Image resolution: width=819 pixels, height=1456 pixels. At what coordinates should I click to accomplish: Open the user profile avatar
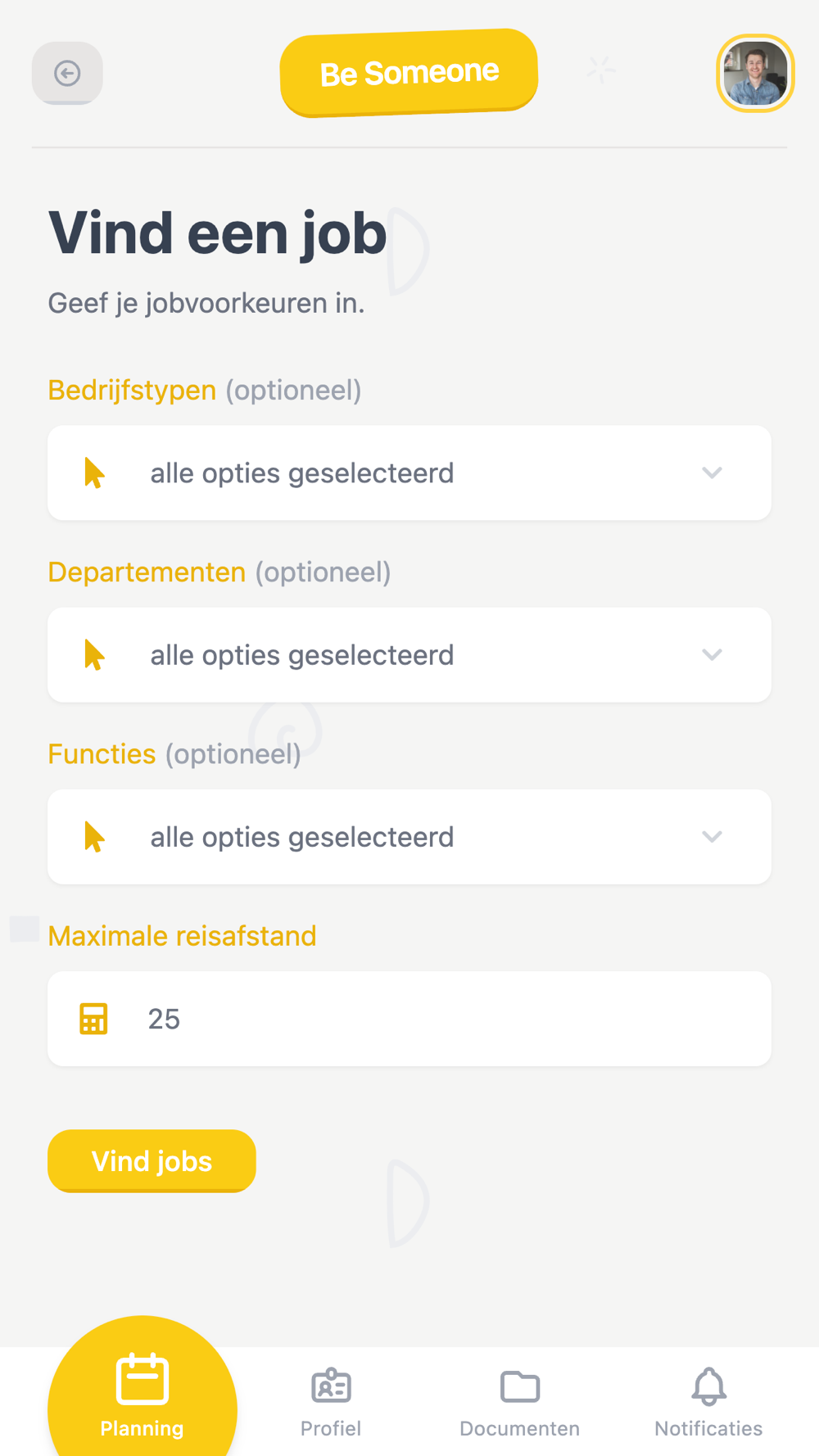click(x=755, y=74)
